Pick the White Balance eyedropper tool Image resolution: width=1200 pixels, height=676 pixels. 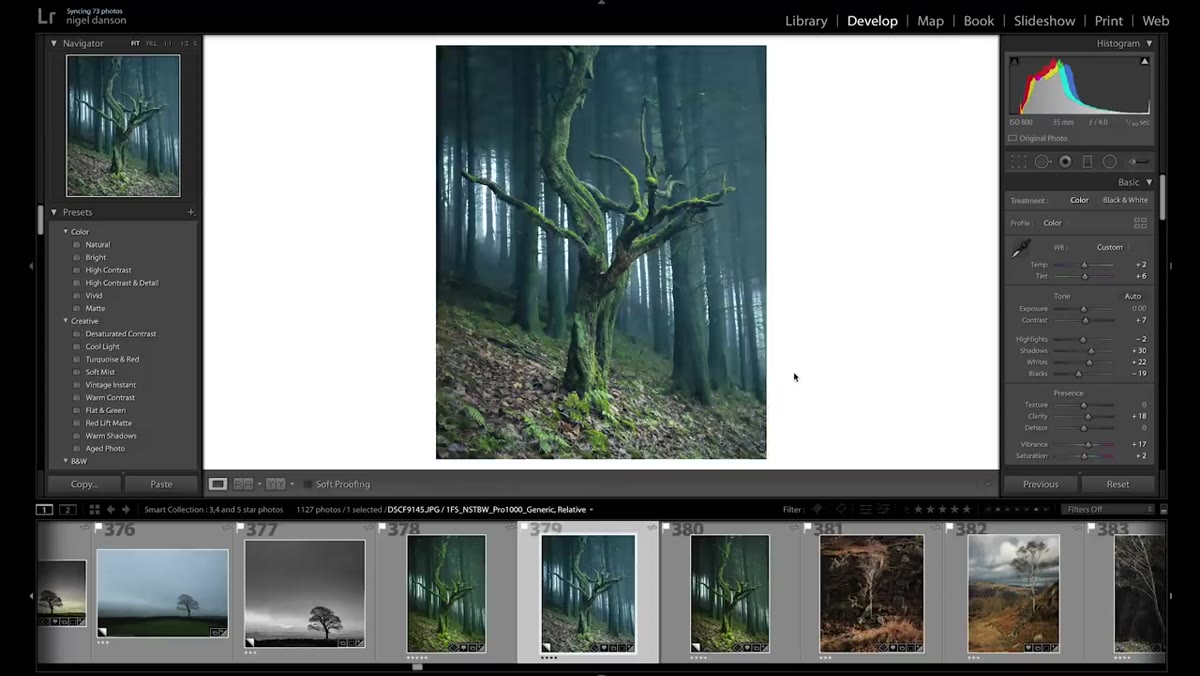point(1021,249)
